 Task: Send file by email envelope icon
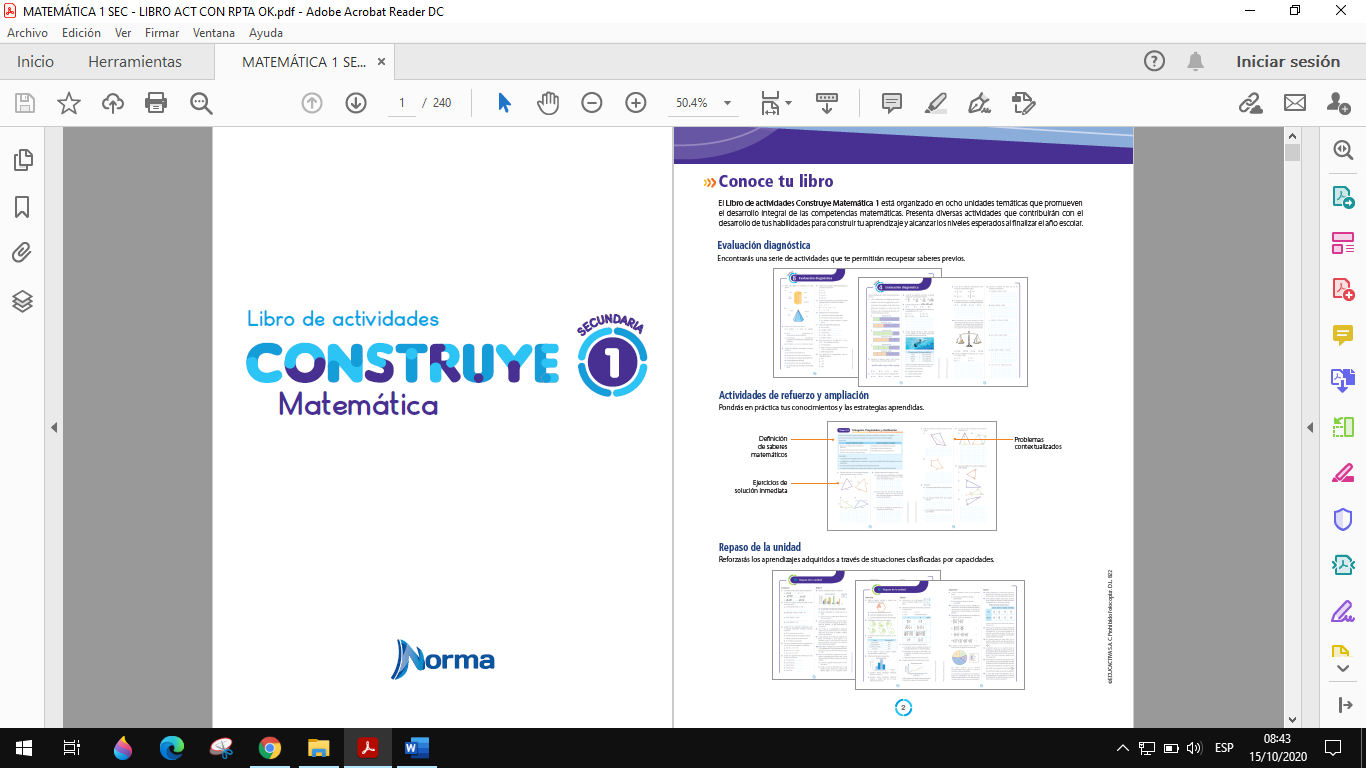[x=1295, y=103]
